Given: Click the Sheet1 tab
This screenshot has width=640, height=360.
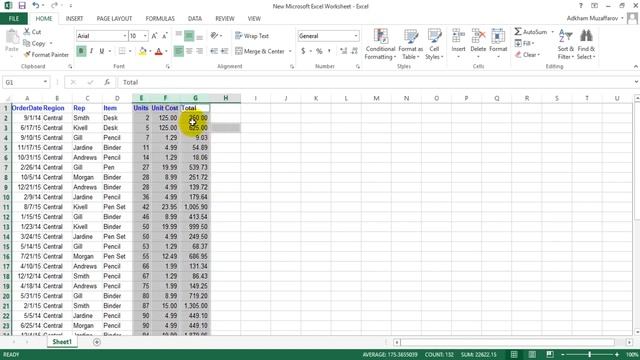Looking at the screenshot, I should (x=62, y=342).
